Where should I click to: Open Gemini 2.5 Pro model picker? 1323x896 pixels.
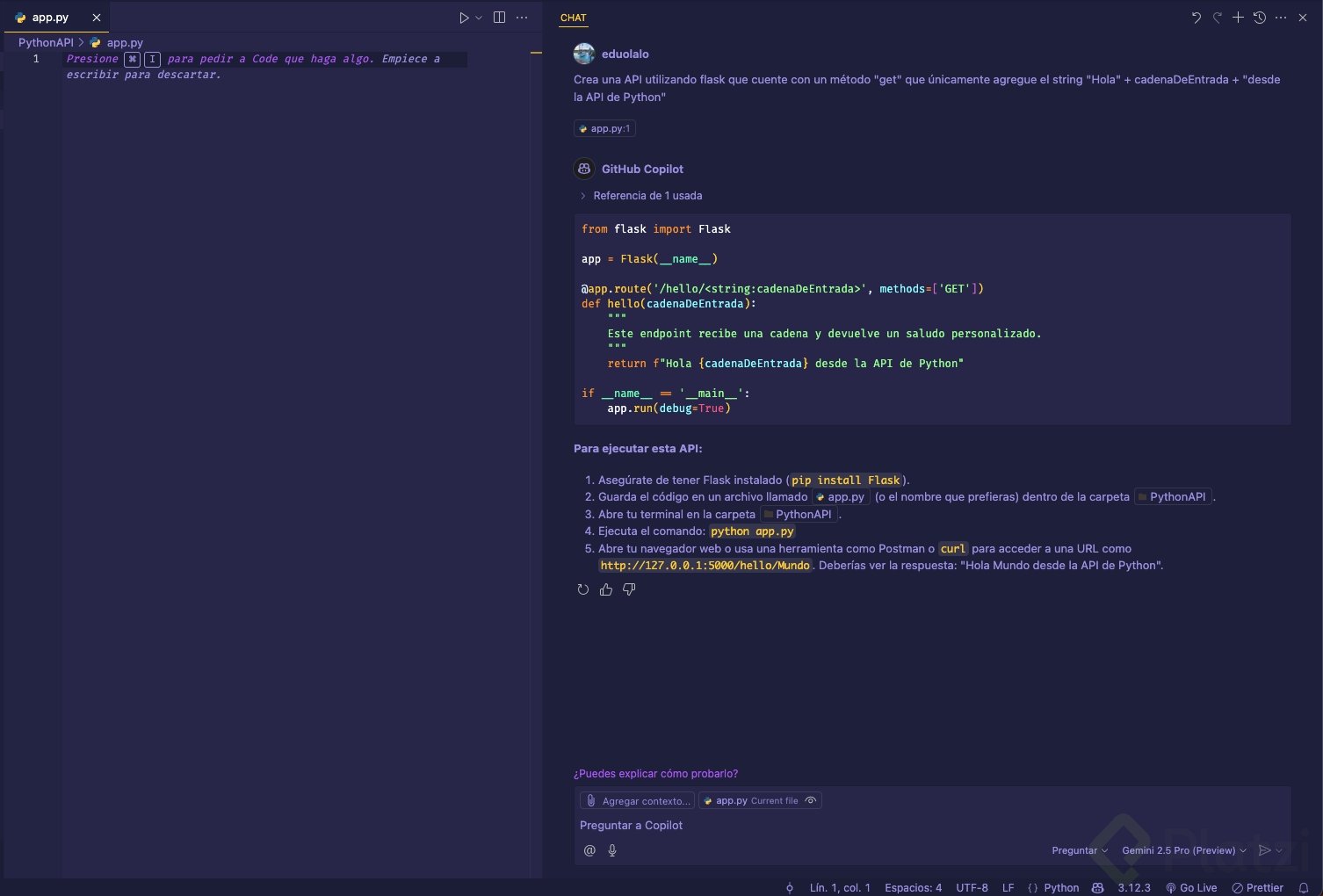(1184, 850)
